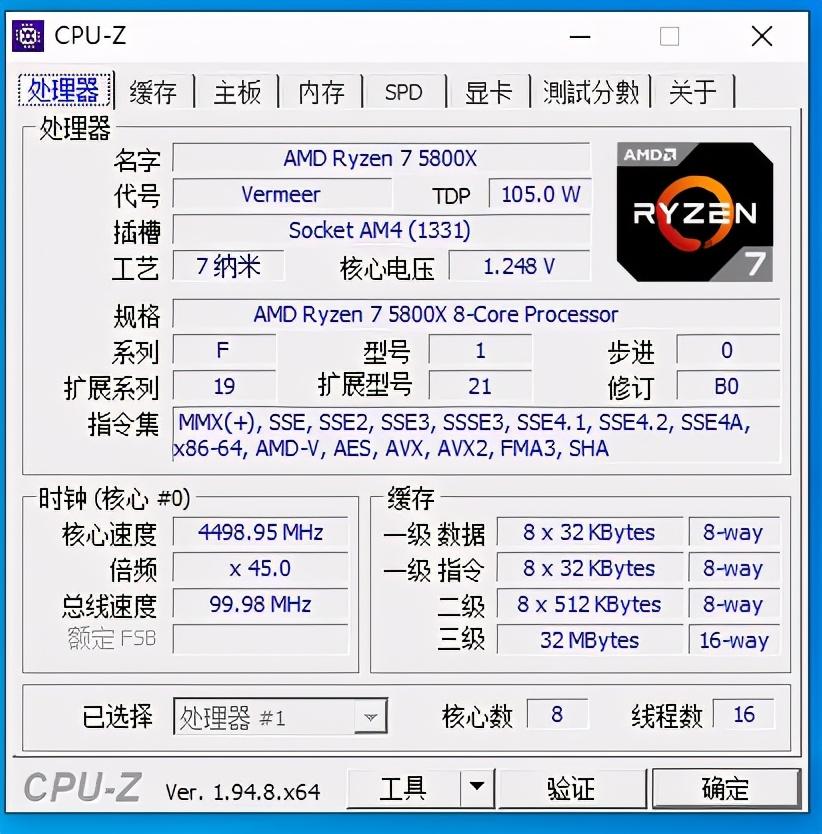Switch to the 显卡 tab
This screenshot has width=822, height=834.
tap(488, 92)
